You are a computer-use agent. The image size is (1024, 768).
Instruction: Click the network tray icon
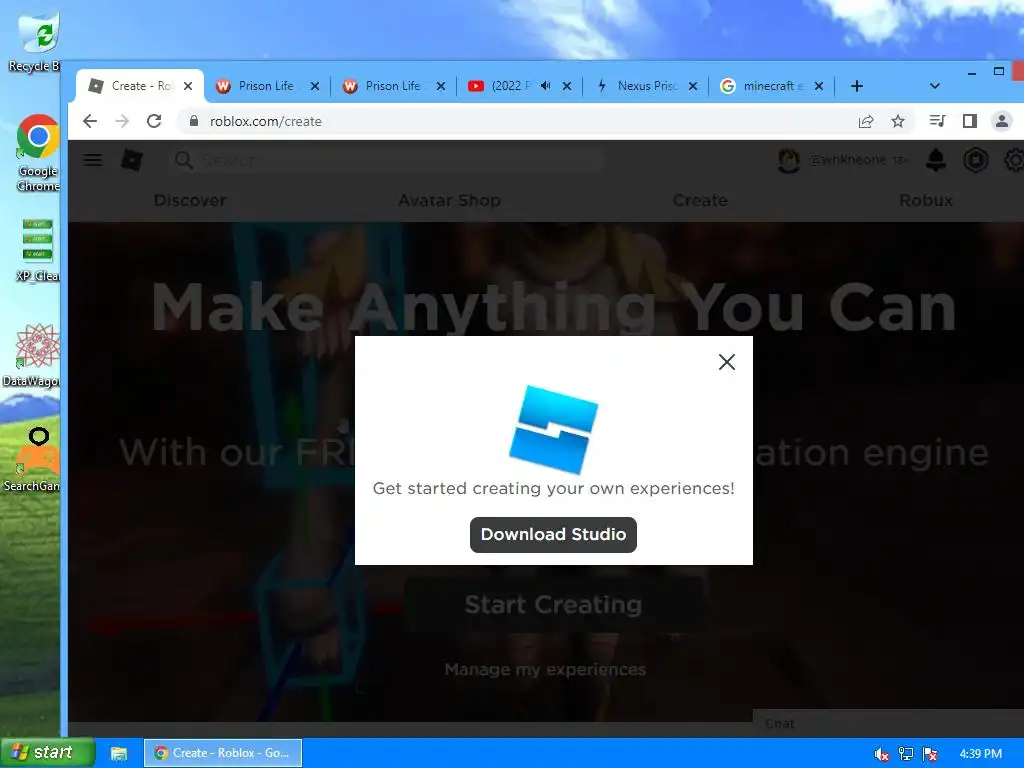[906, 754]
